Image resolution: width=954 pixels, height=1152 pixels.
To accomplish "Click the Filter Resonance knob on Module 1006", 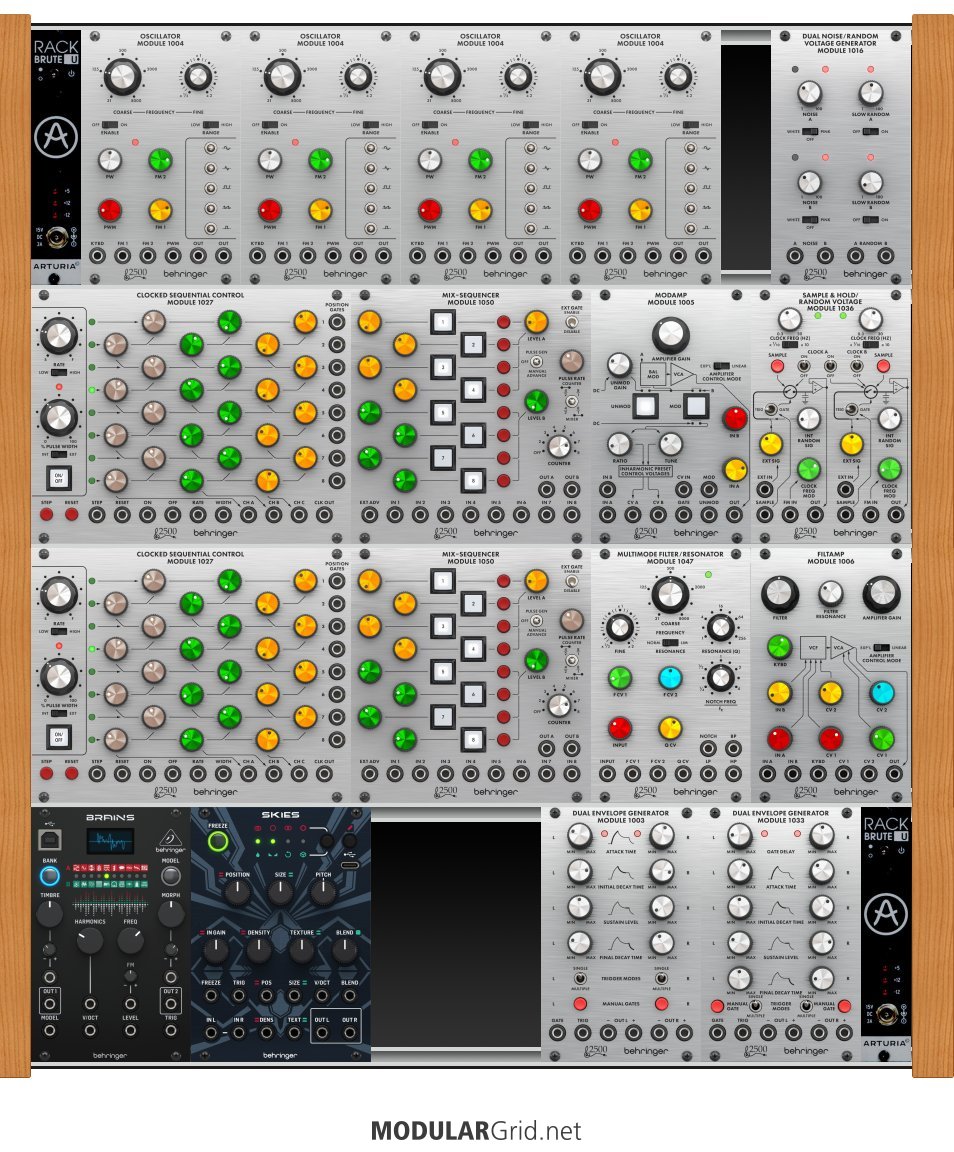I will pos(831,592).
